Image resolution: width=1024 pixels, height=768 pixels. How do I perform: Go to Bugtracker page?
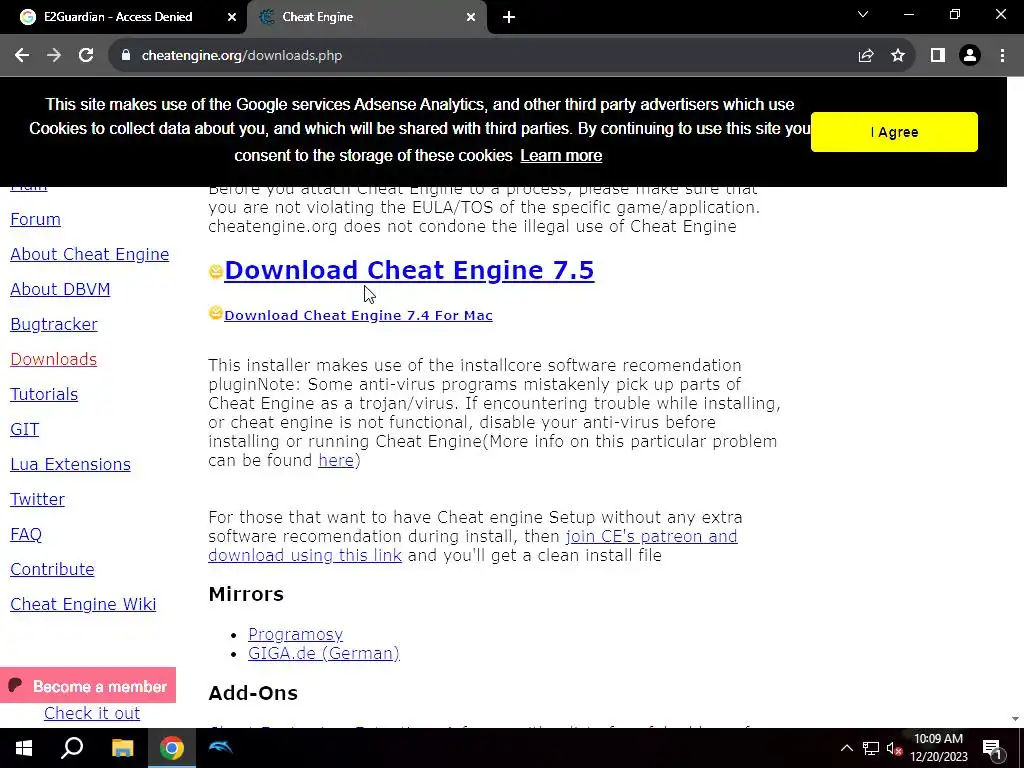pos(54,325)
